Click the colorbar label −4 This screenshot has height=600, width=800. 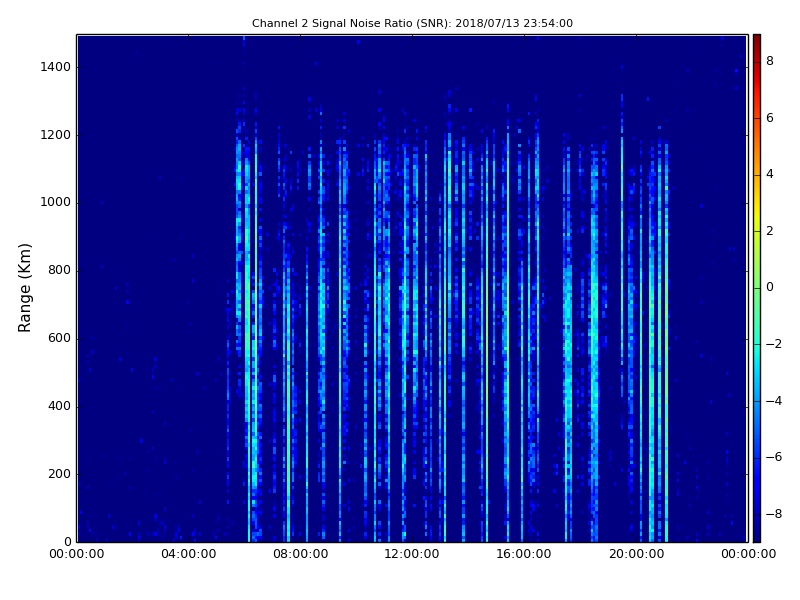click(x=774, y=401)
